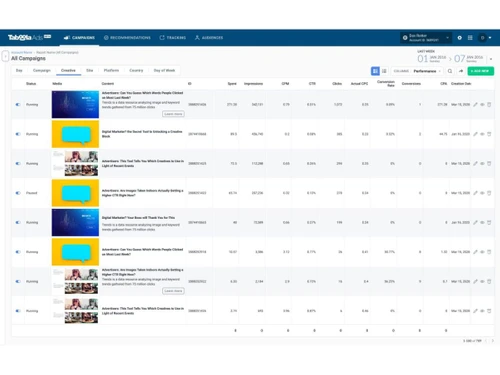500x375 pixels.
Task: Delete the 'Secret Tool to Unlocking' creative
Action: (489, 134)
